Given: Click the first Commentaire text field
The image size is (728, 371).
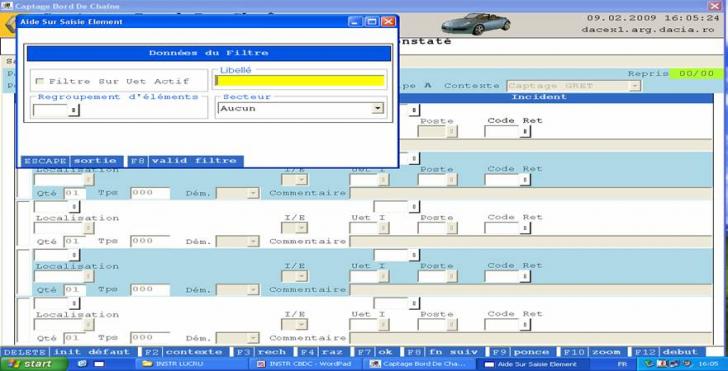Looking at the screenshot, I should 530,193.
